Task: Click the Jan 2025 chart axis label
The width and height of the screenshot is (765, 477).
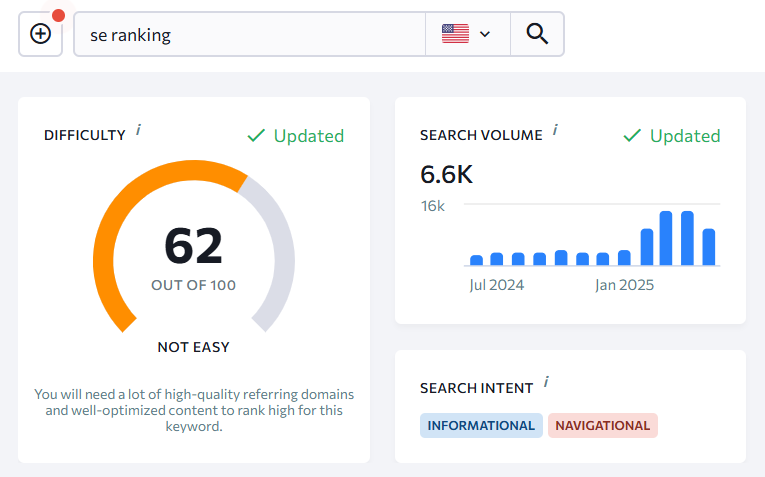Action: 624,285
